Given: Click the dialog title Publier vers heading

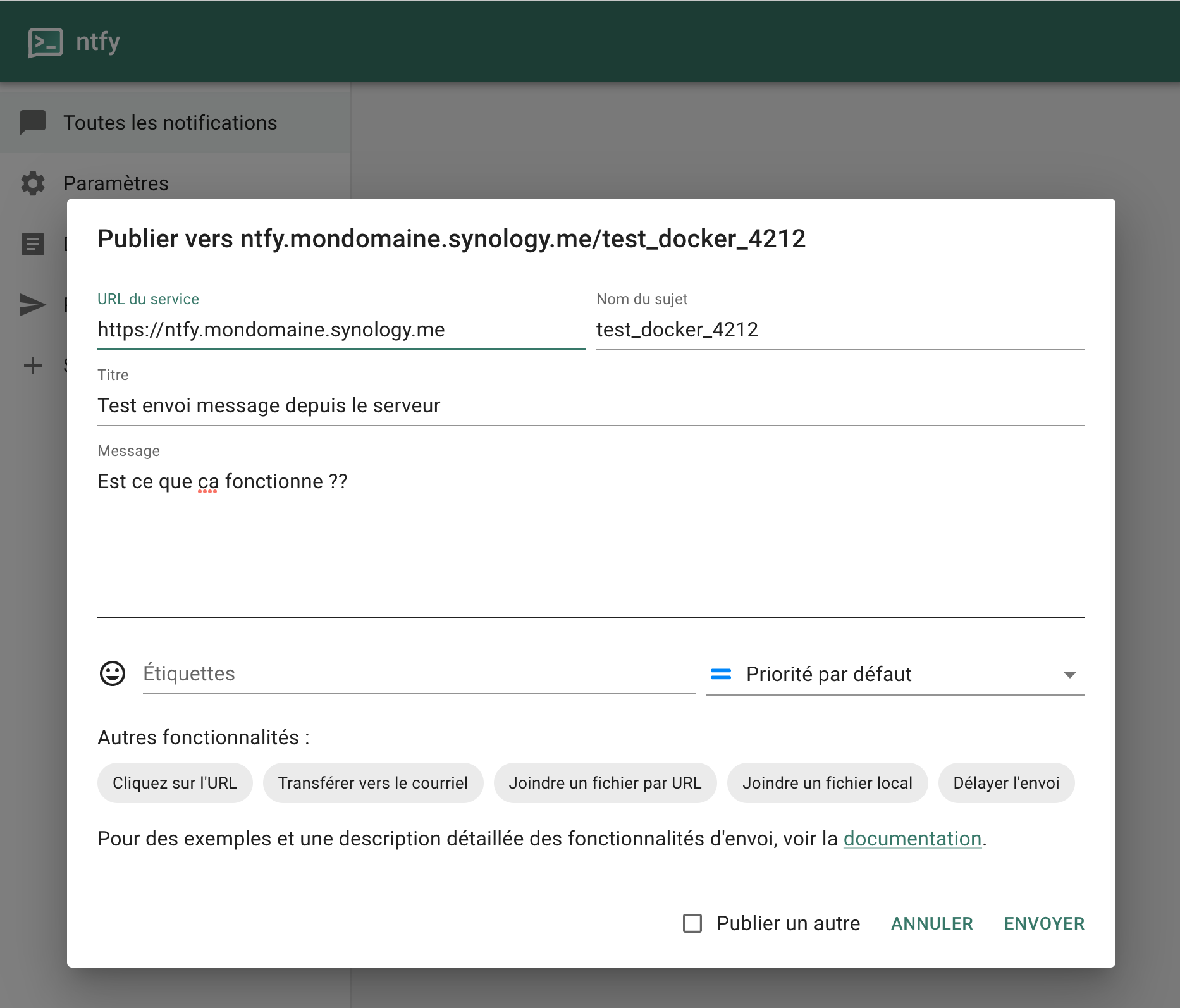Looking at the screenshot, I should tap(452, 239).
